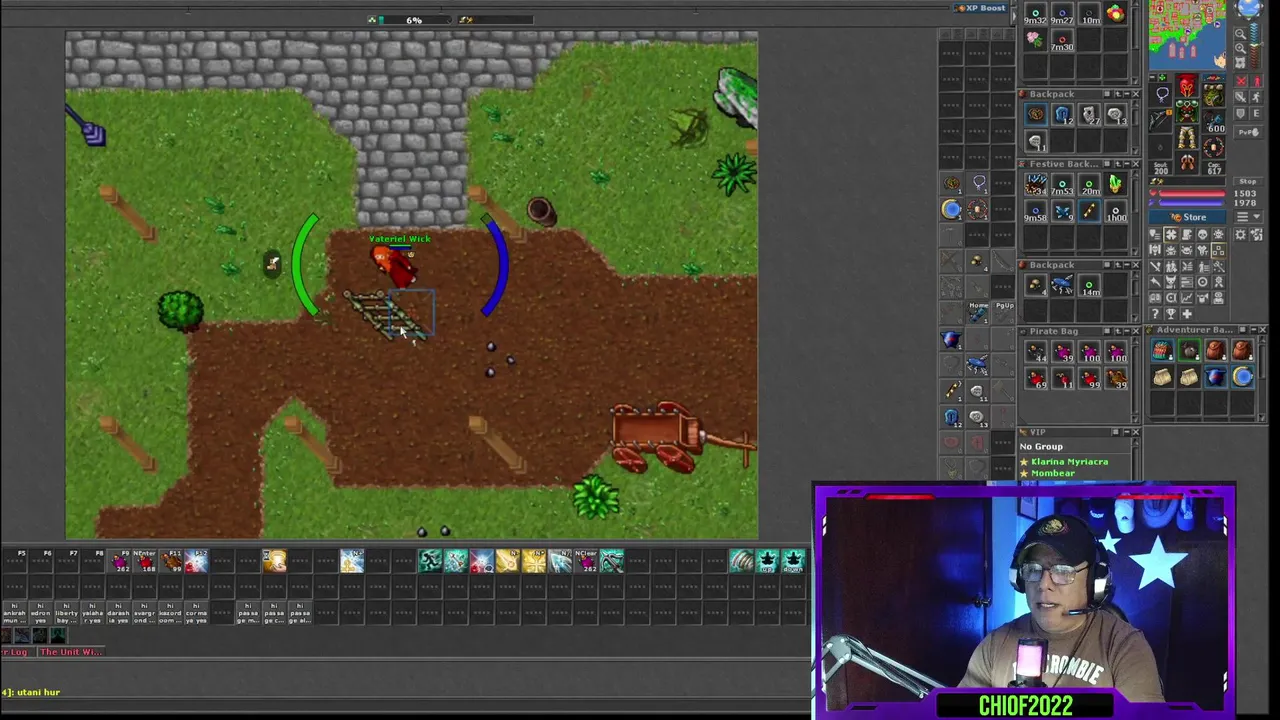Click the 'hi liberty bay' hotkey

[67, 613]
